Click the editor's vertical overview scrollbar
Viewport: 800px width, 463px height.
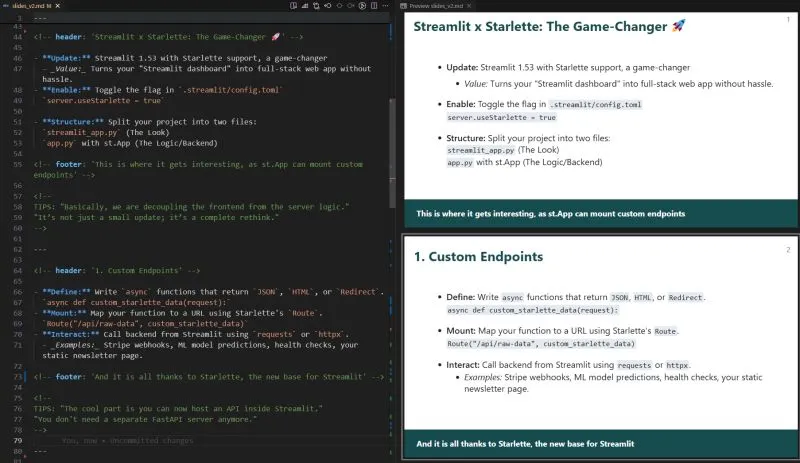pos(396,200)
